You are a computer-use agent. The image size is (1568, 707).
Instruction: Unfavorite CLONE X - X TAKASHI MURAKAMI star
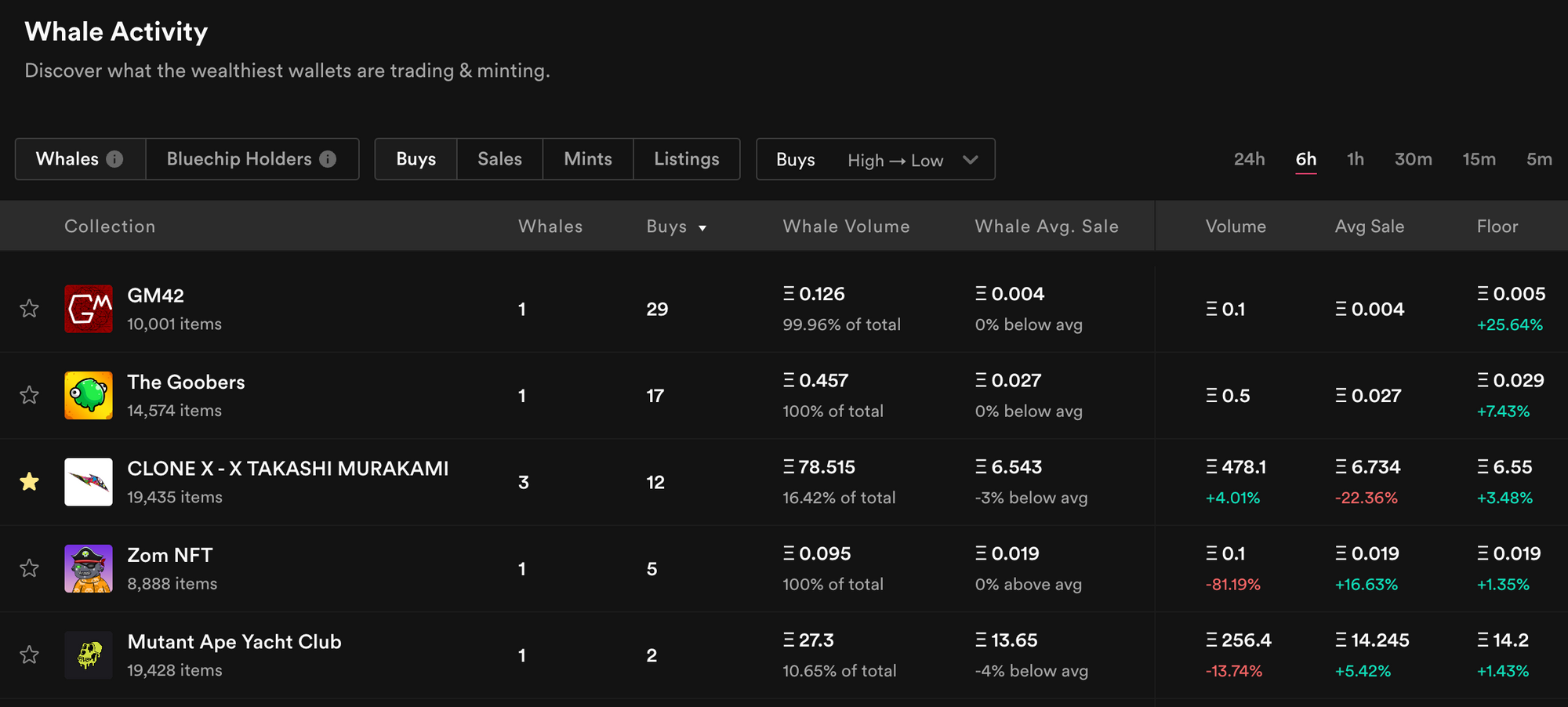[29, 481]
